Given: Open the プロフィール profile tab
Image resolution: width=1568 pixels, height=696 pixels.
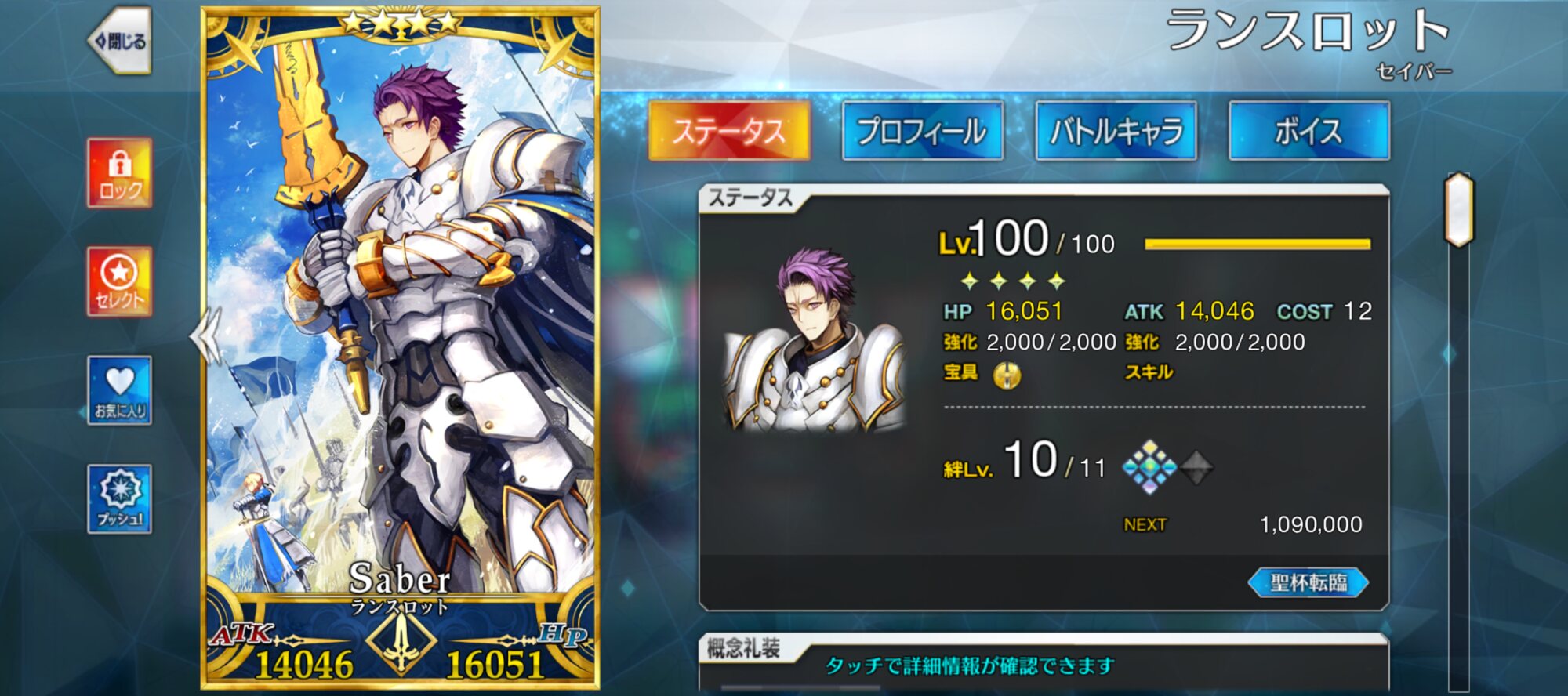Looking at the screenshot, I should click(x=923, y=131).
